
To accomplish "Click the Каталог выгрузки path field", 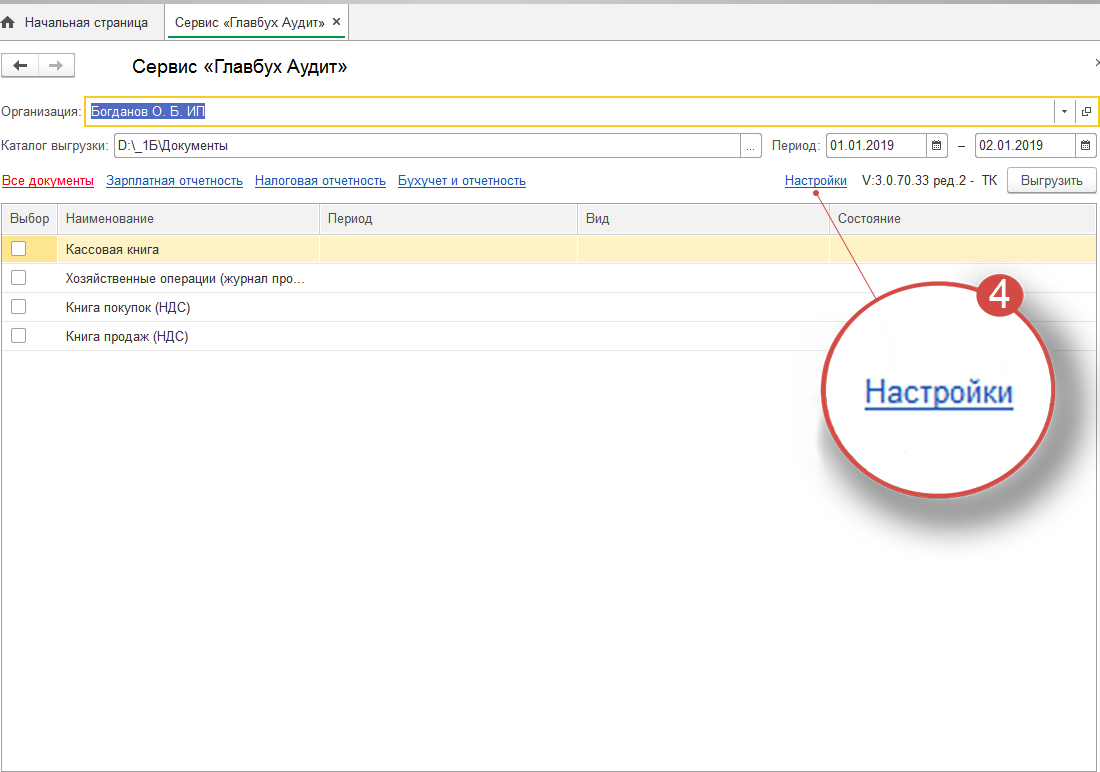I will coord(425,146).
